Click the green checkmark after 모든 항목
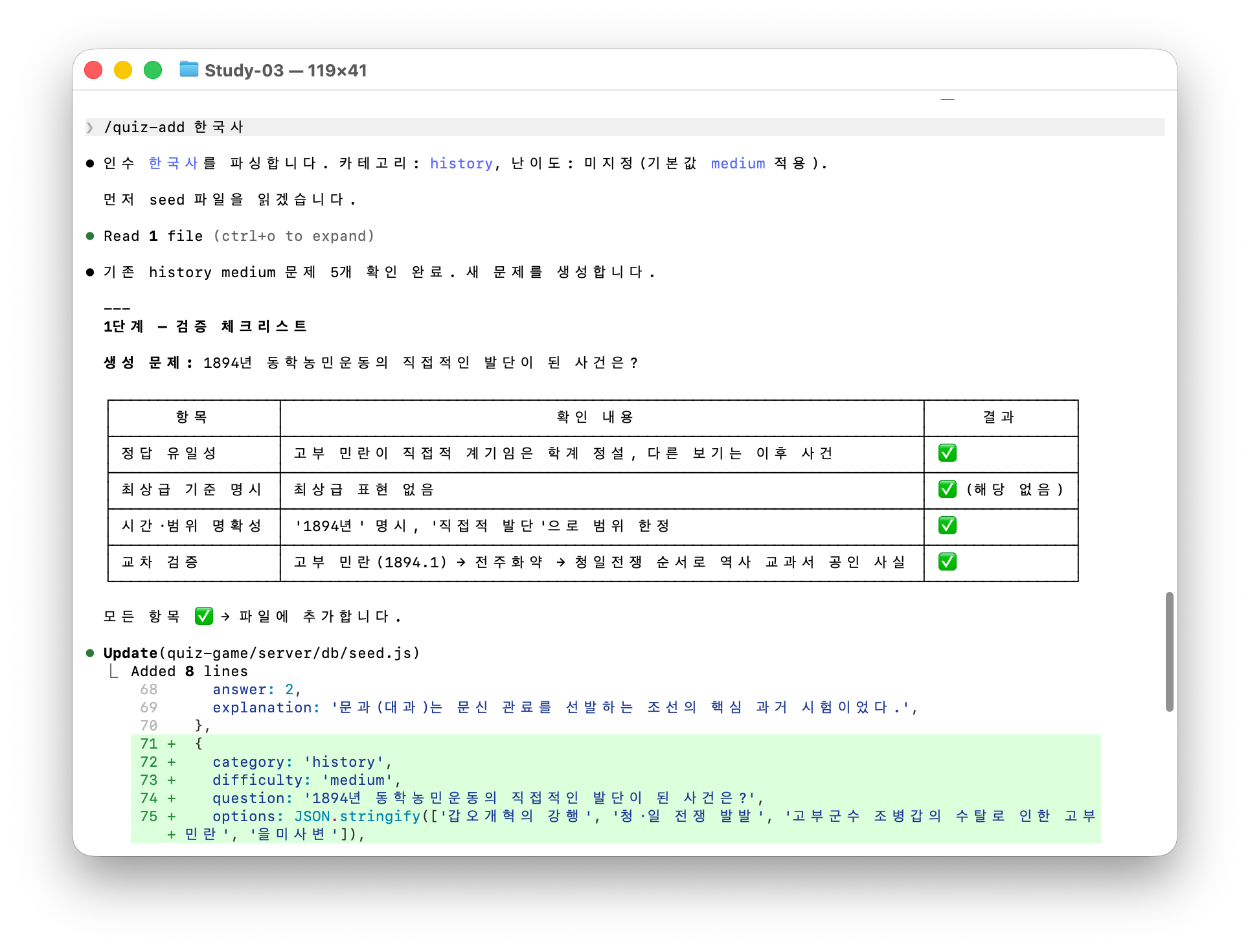This screenshot has height=952, width=1250. [x=203, y=616]
